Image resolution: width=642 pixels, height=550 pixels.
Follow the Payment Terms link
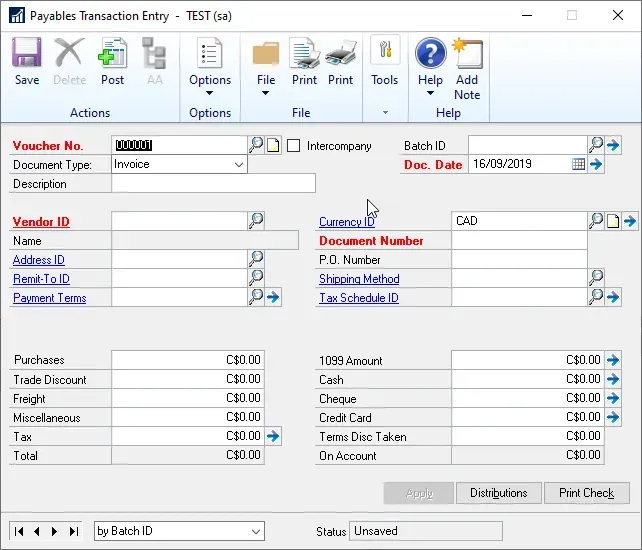tap(49, 298)
